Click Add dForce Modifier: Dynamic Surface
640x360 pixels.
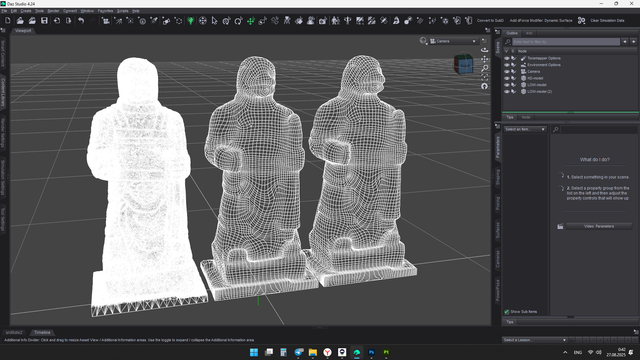pos(541,20)
